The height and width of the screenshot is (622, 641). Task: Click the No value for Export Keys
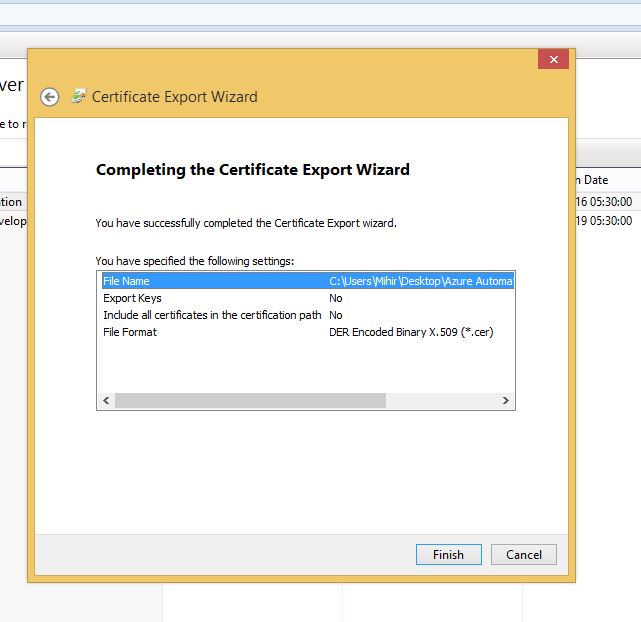pos(336,298)
